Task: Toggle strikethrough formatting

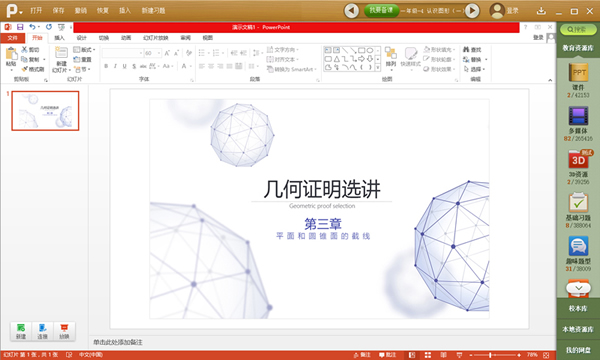Action: [143, 66]
